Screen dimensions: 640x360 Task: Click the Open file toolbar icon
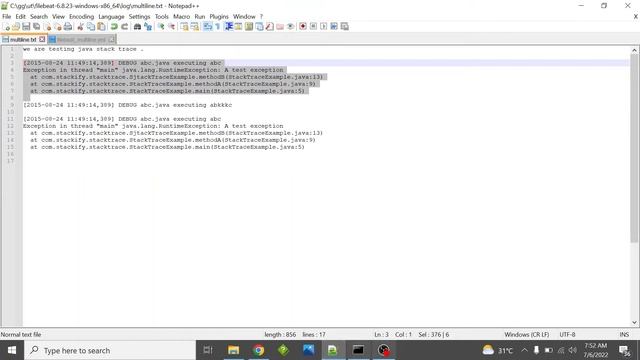tap(16, 27)
